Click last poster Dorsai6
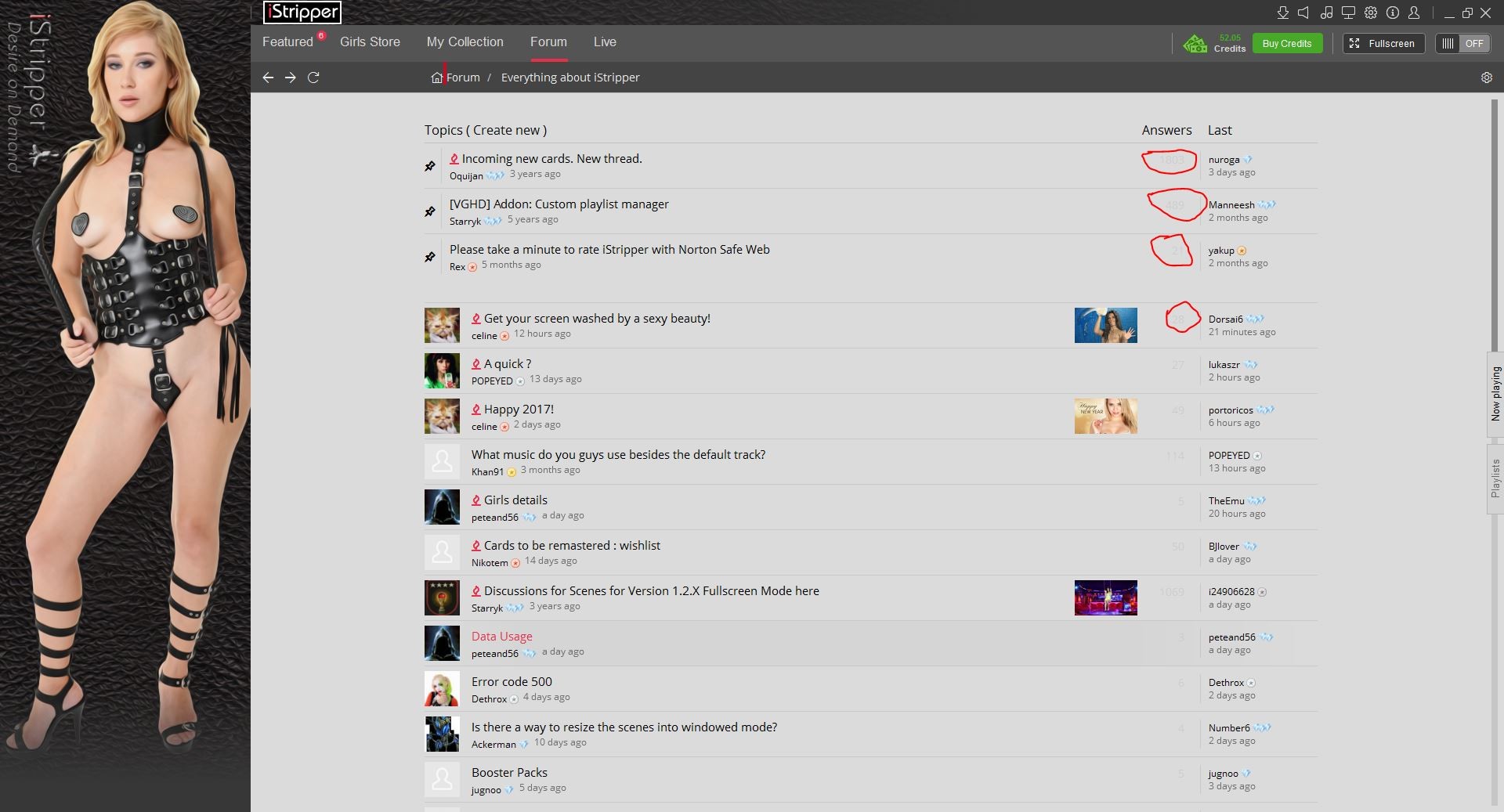This screenshot has height=812, width=1504. pos(1226,319)
